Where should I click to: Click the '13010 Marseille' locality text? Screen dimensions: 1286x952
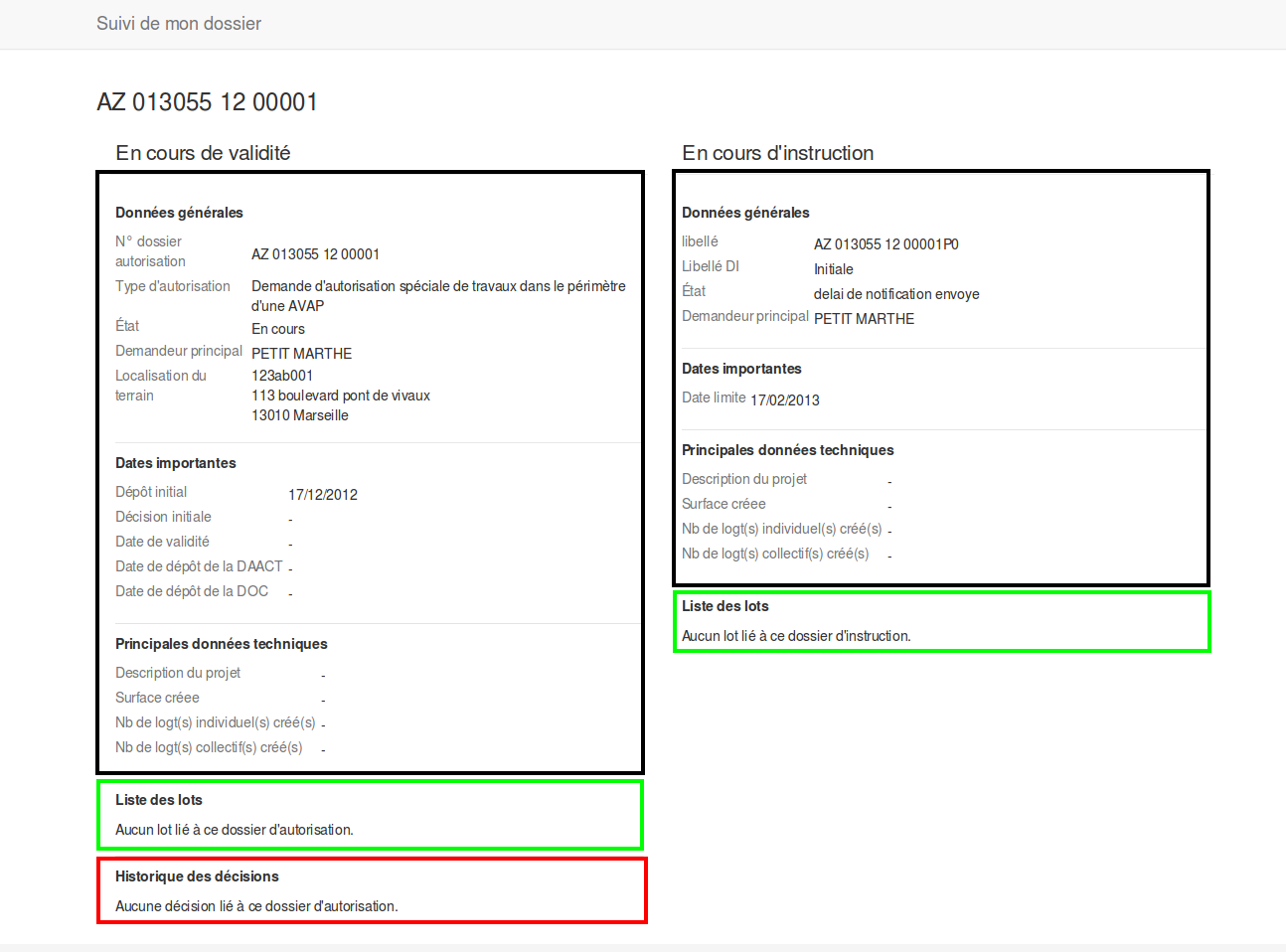pyautogui.click(x=299, y=415)
